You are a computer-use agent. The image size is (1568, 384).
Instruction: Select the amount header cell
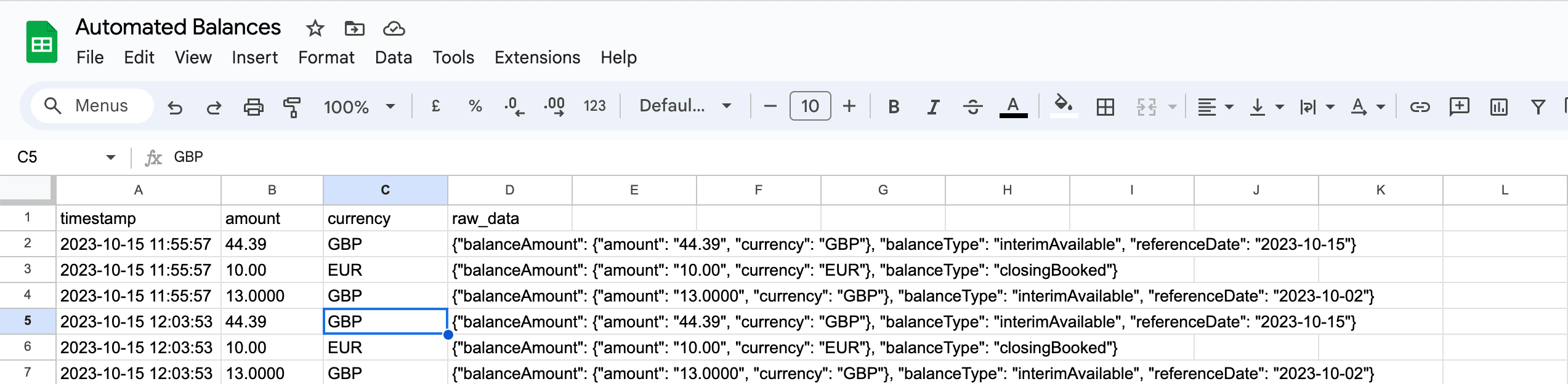point(272,218)
